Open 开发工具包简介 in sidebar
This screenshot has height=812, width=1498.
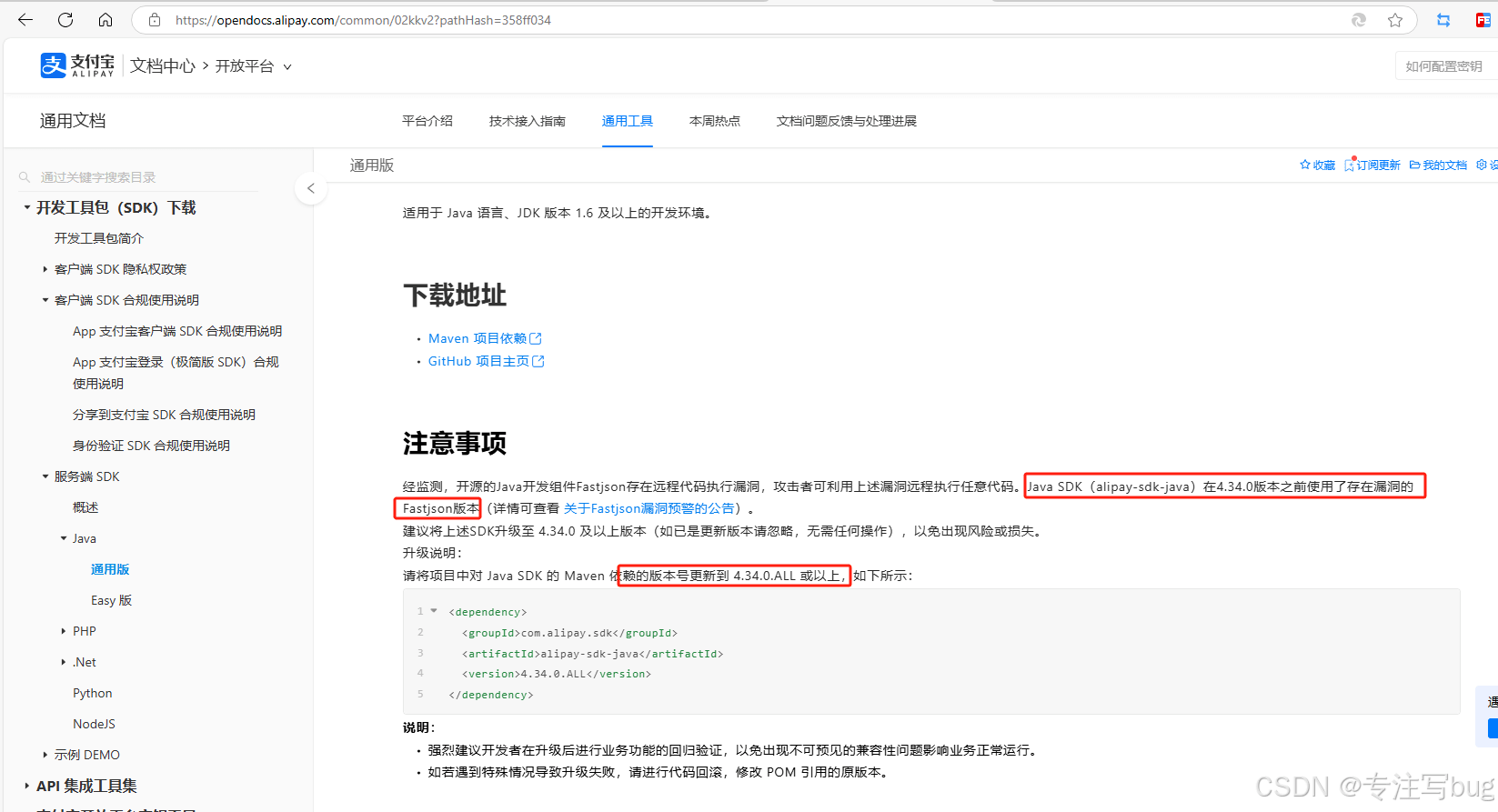pos(99,238)
